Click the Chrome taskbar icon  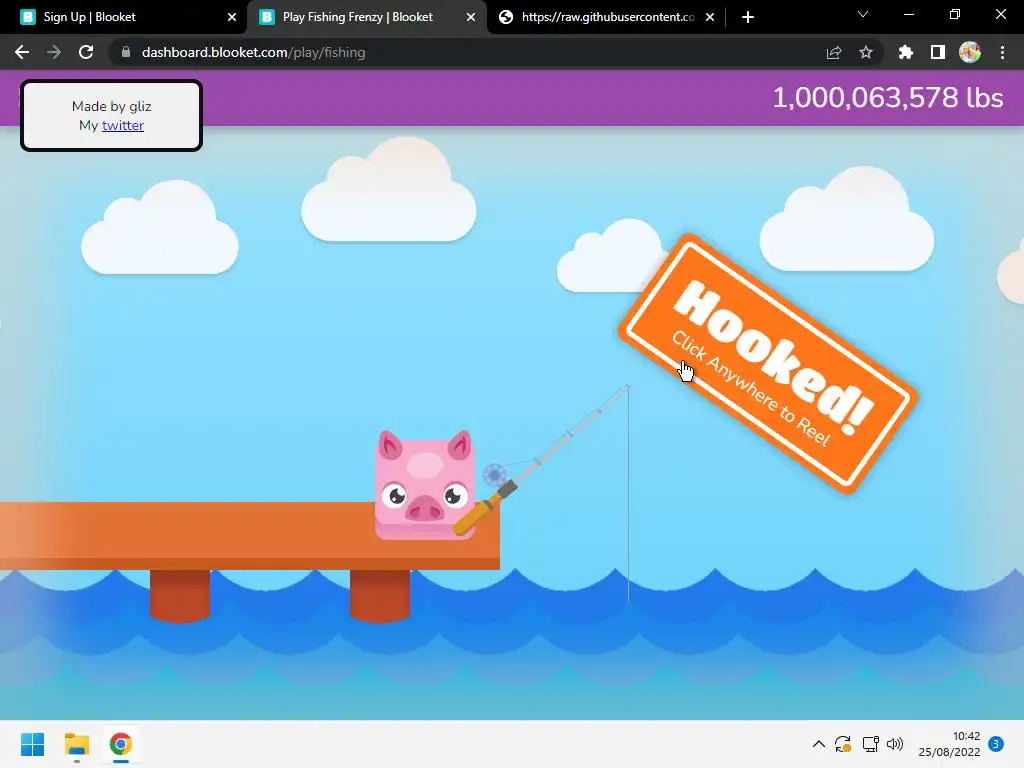tap(120, 744)
